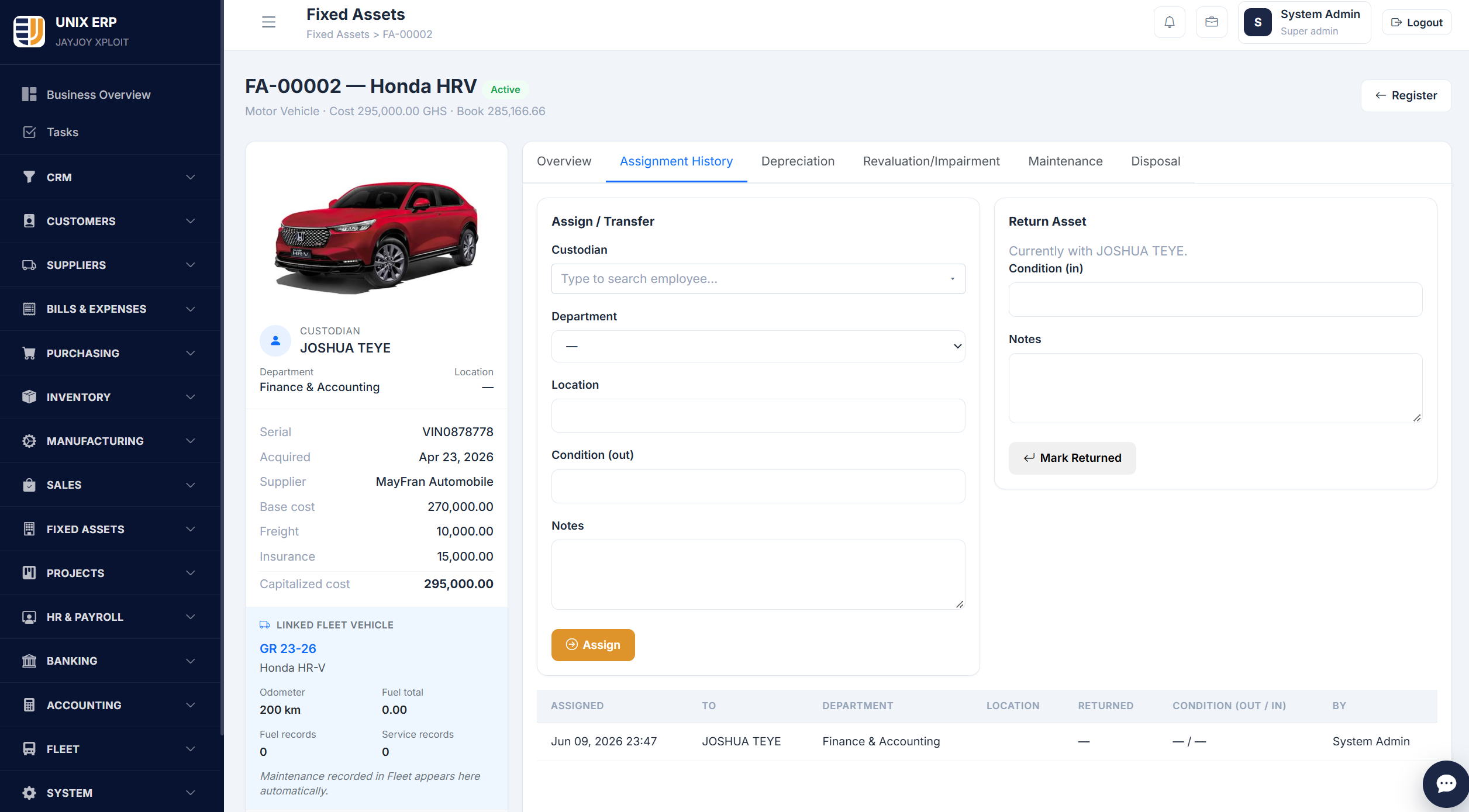Click the Manufacturing gear icon
This screenshot has height=812, width=1469.
pos(29,441)
